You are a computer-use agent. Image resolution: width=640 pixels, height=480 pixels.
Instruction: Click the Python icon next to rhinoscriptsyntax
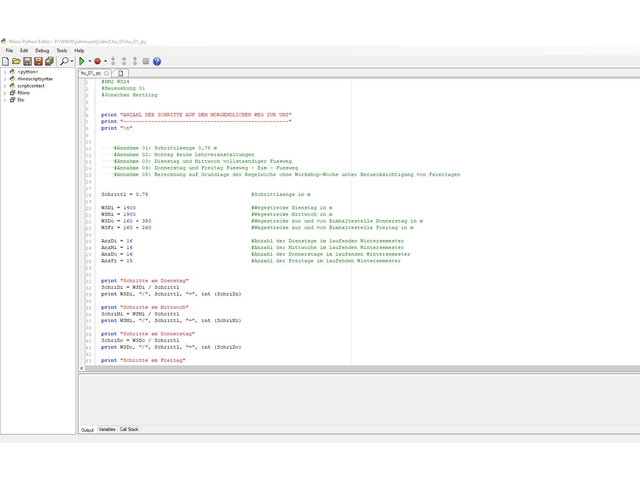coord(12,79)
